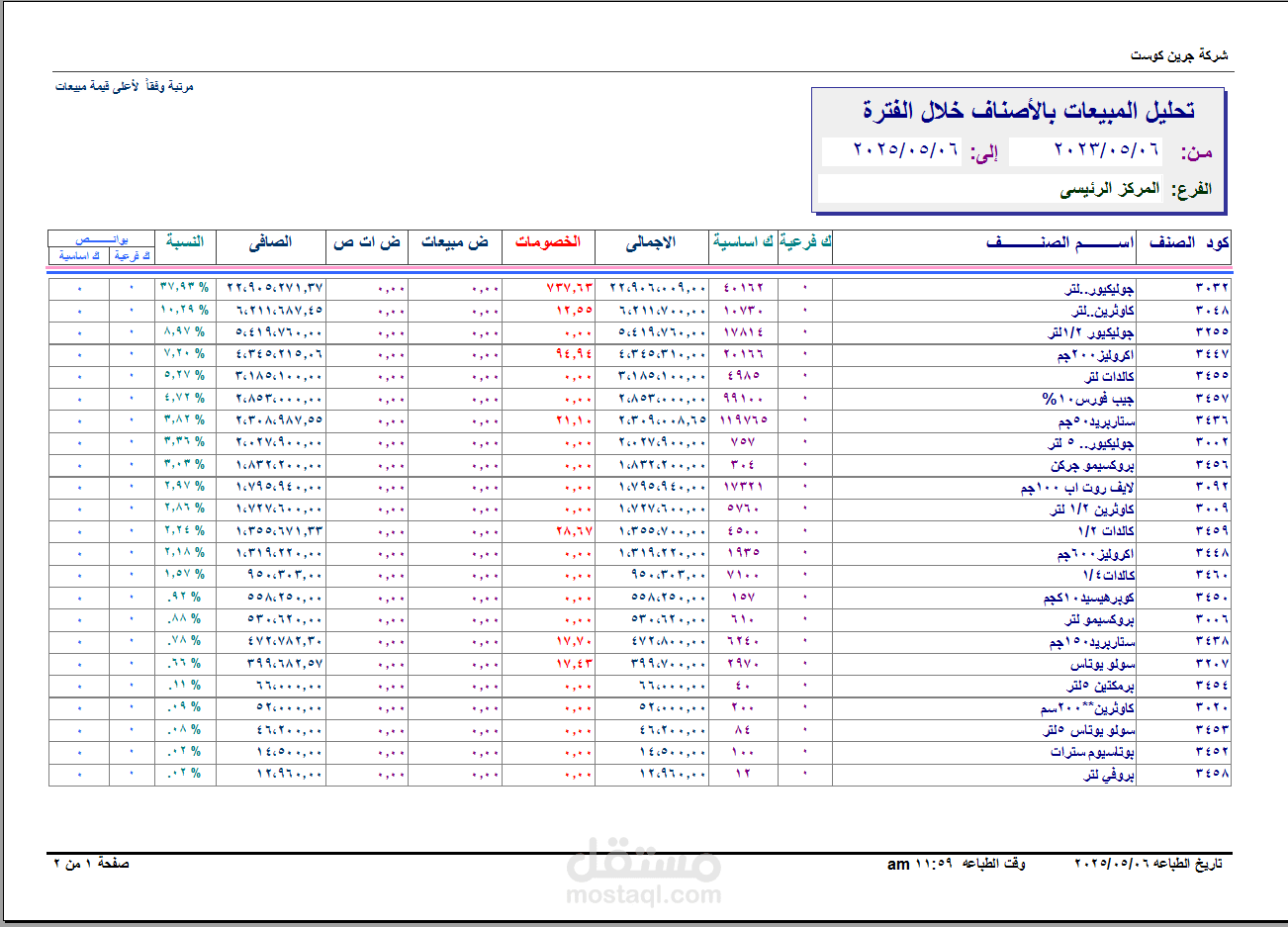The height and width of the screenshot is (927, 1288).
Task: Click the company name 'شركة جرين كوست'
Action: pos(1179,55)
